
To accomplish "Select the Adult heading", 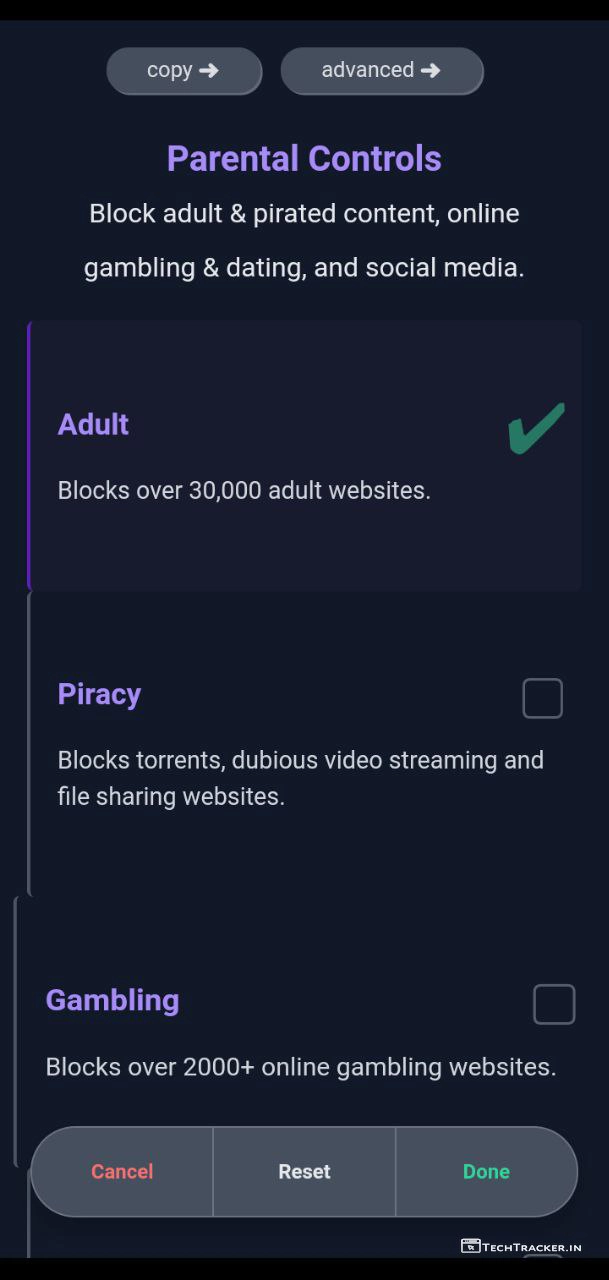I will click(93, 424).
